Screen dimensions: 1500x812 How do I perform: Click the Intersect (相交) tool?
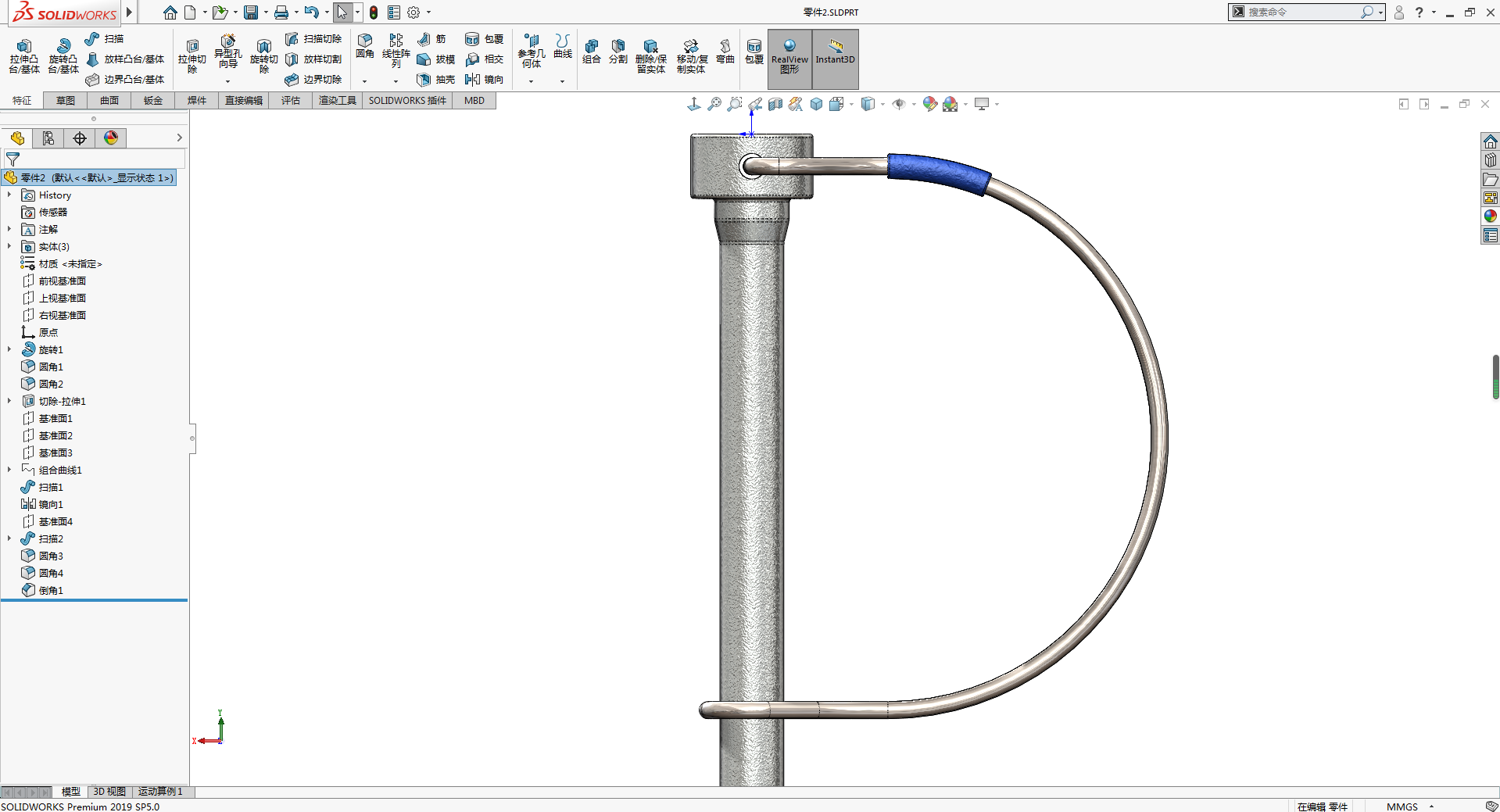tap(485, 59)
